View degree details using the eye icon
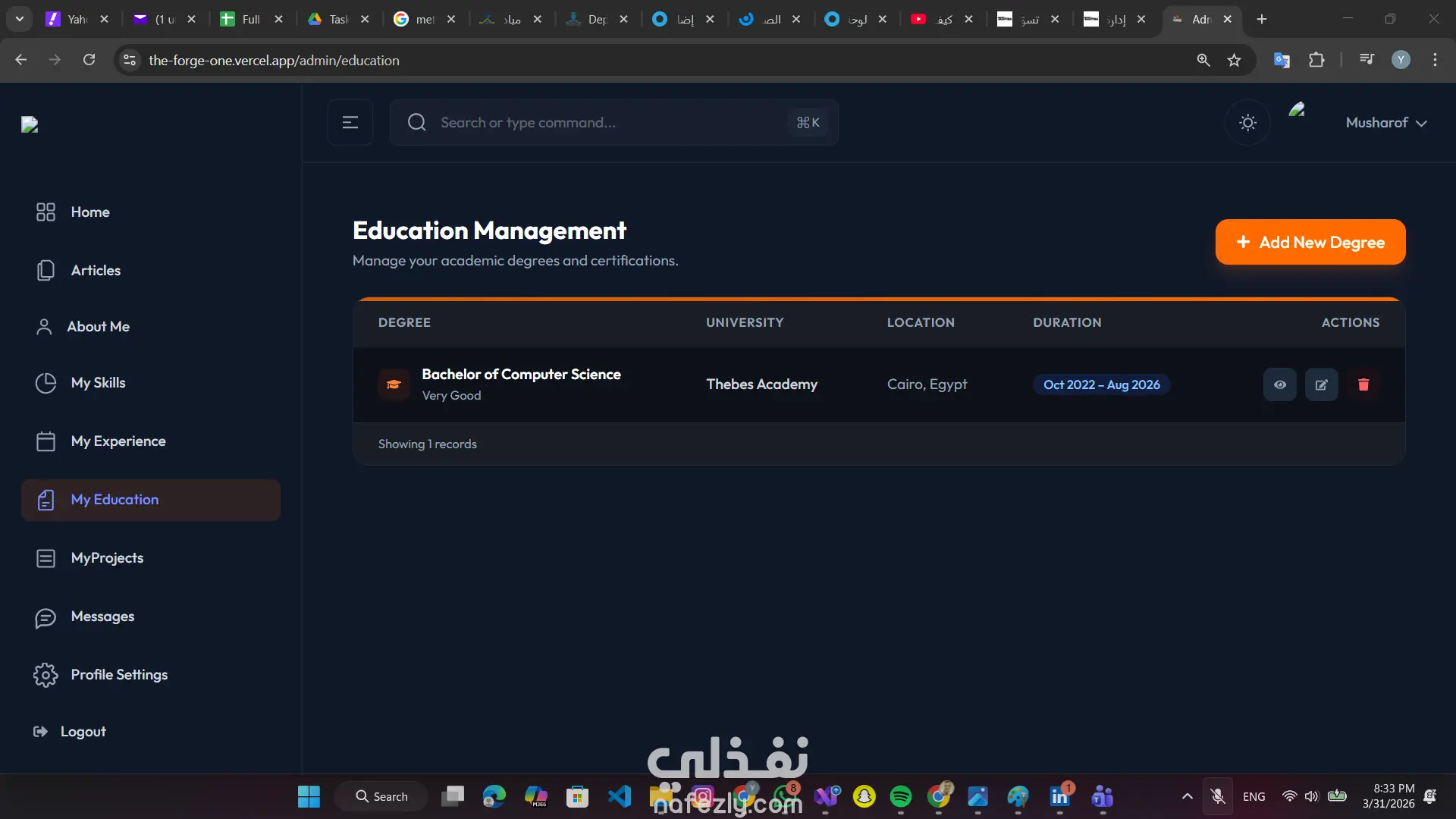The width and height of the screenshot is (1456, 819). 1279,384
